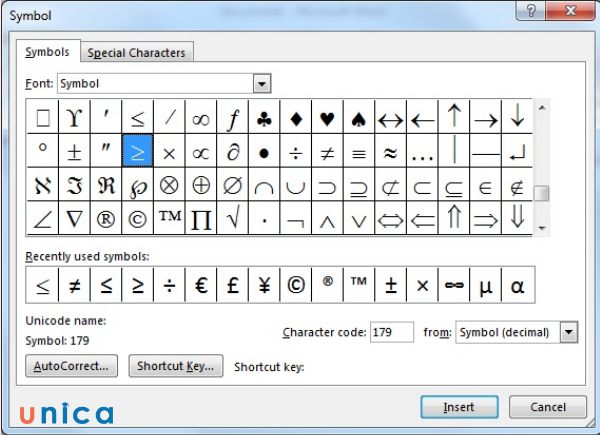
Task: Open the Shortcut Key... dialog
Action: click(176, 366)
